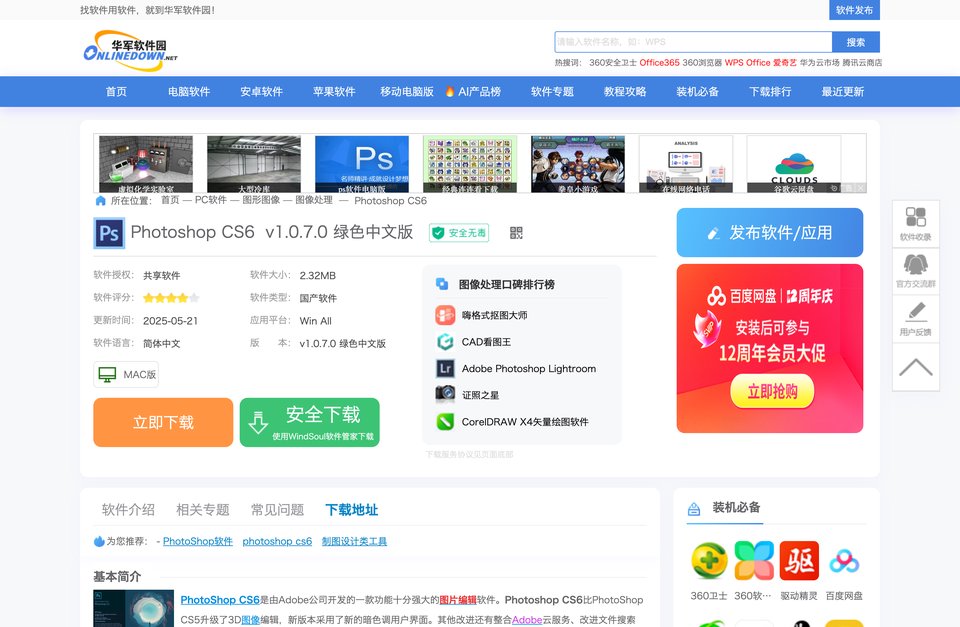The height and width of the screenshot is (627, 960).
Task: Open 官方交流群 sidebar icon
Action: pos(916,271)
